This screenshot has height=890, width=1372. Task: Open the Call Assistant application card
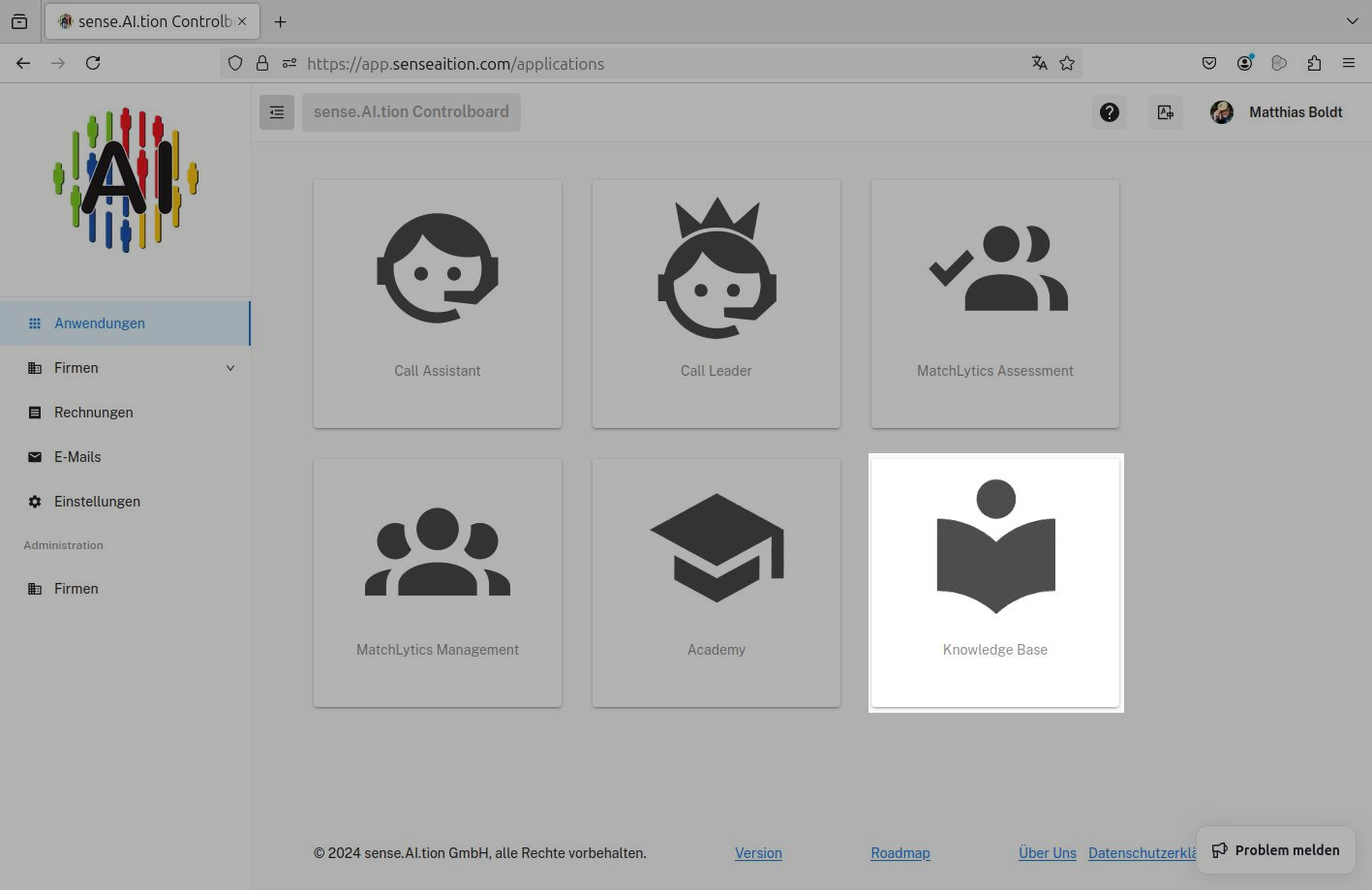pos(438,304)
